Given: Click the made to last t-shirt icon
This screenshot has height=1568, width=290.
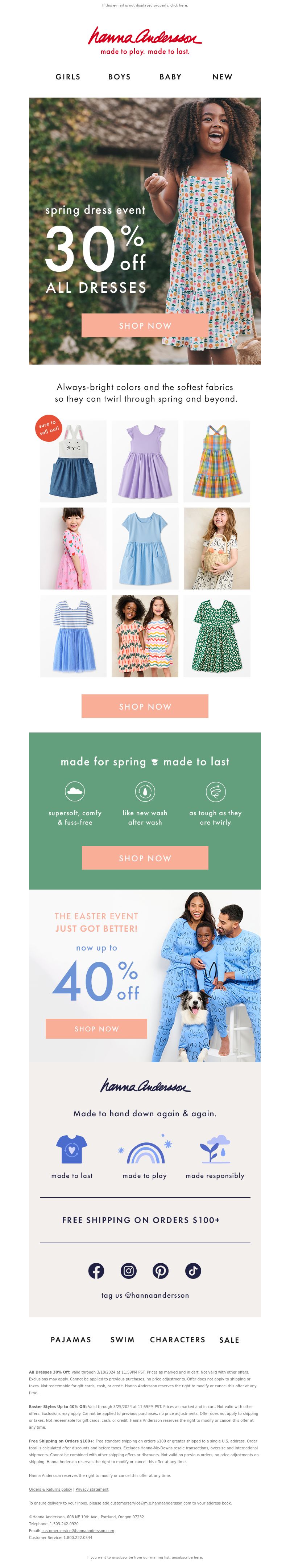Looking at the screenshot, I should (x=72, y=1149).
